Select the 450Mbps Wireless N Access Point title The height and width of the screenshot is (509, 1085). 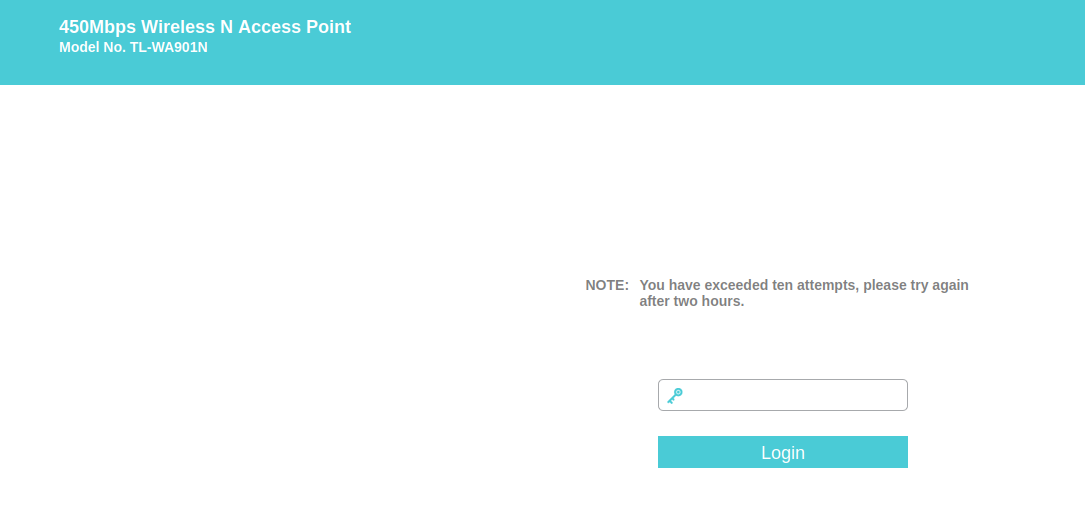[x=205, y=27]
